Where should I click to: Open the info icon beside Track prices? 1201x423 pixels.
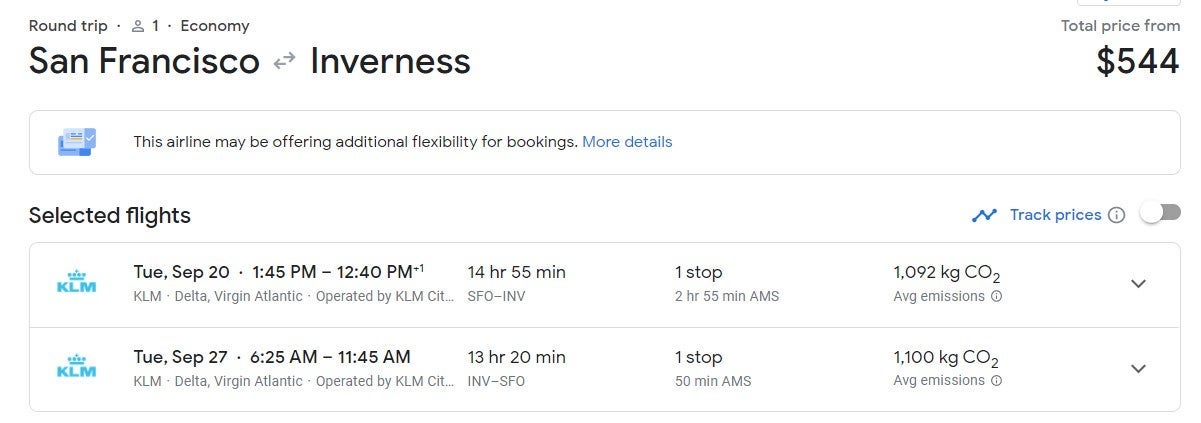click(1117, 215)
